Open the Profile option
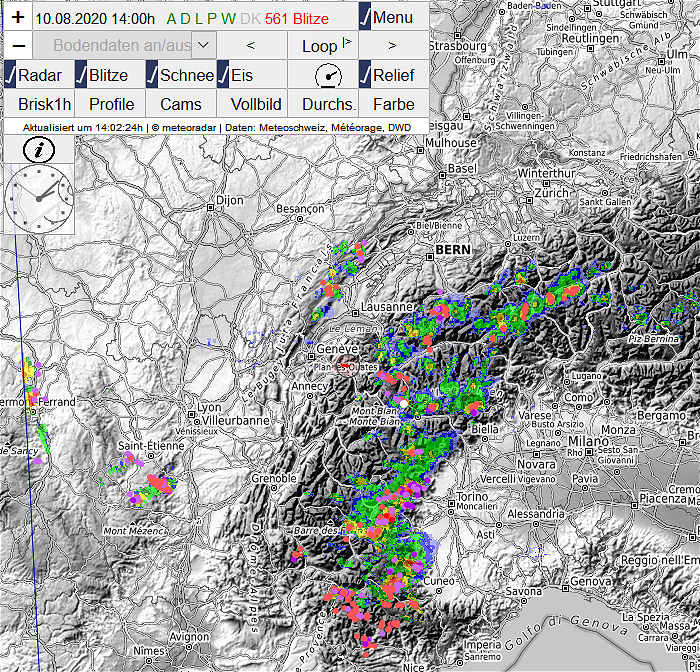Viewport: 700px width, 672px height. (x=111, y=104)
